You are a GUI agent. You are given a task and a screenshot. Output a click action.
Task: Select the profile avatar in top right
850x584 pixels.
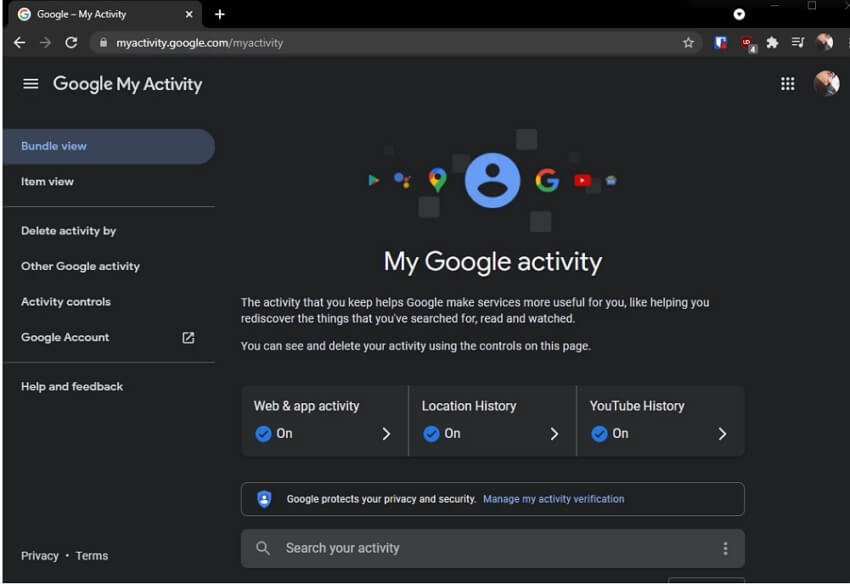(826, 84)
